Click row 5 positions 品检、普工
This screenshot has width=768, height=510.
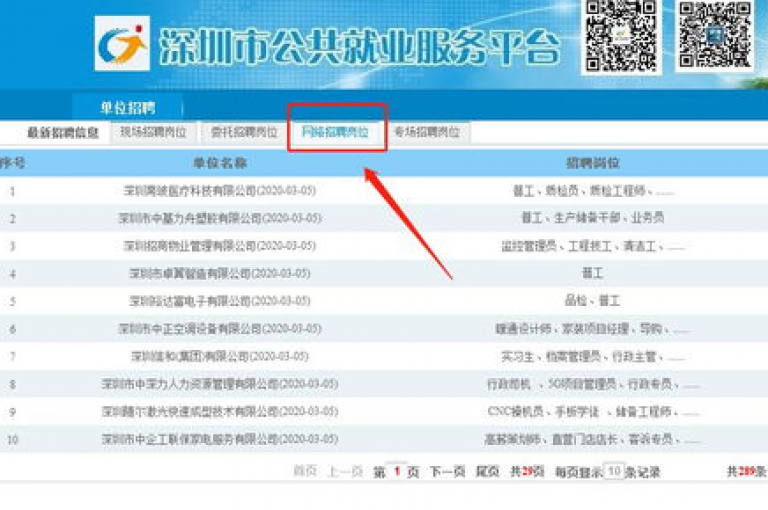pos(593,300)
